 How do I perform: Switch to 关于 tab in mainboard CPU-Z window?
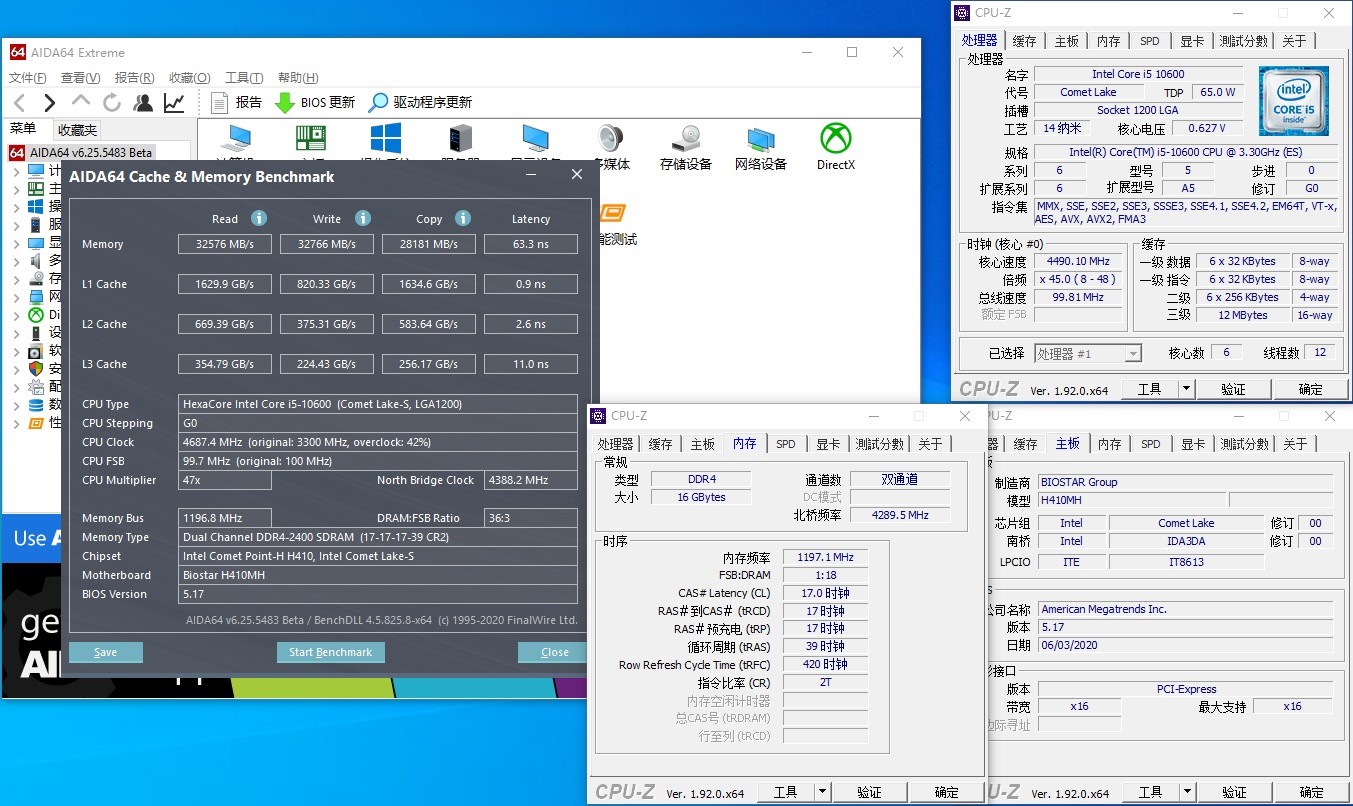(1295, 444)
